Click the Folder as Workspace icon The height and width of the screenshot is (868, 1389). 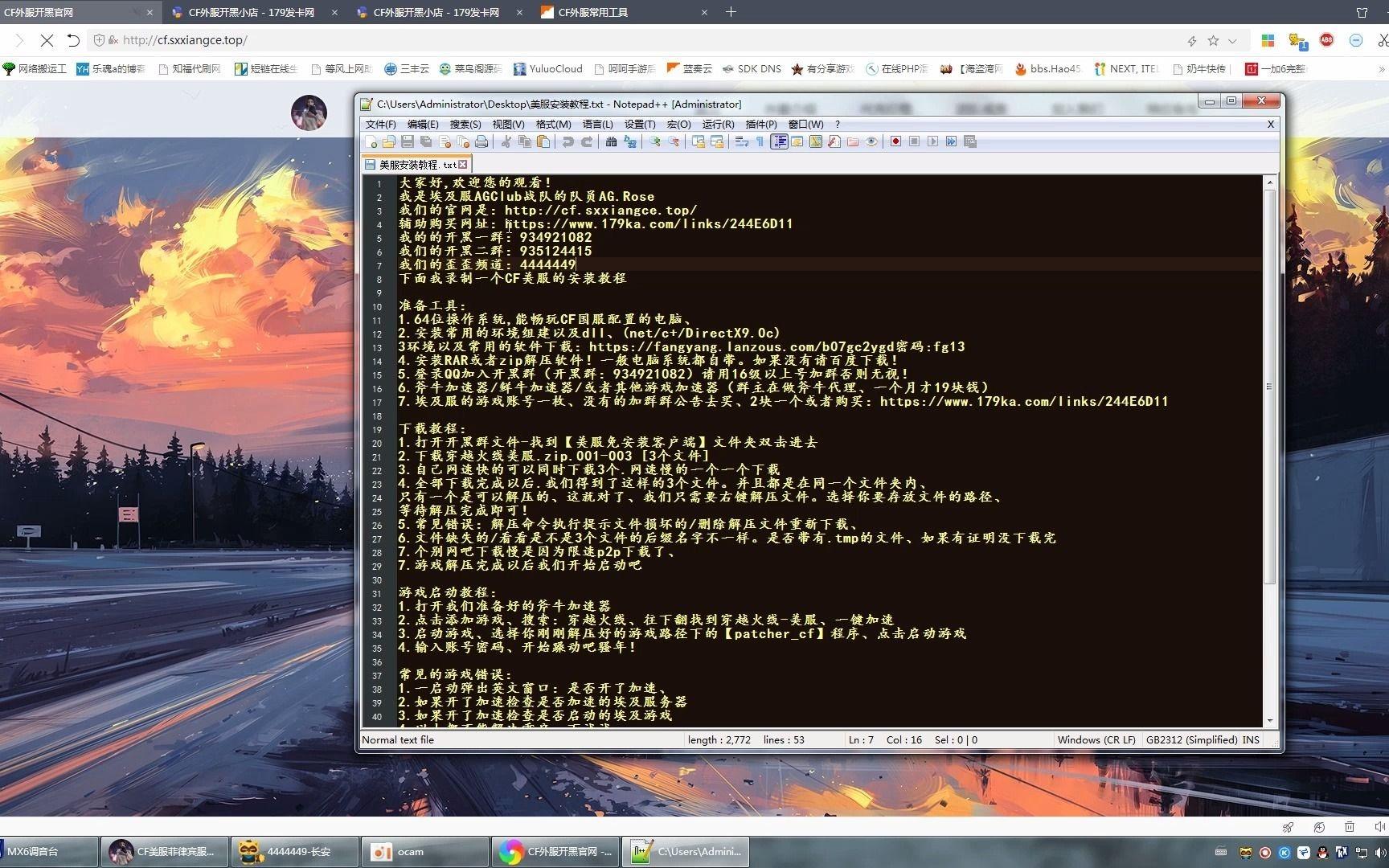coord(853,141)
